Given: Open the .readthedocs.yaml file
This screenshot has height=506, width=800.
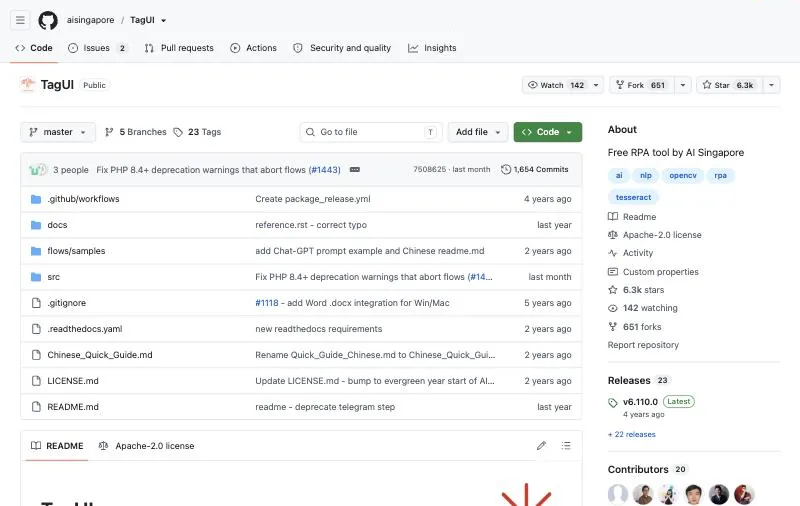Looking at the screenshot, I should click(x=85, y=329).
